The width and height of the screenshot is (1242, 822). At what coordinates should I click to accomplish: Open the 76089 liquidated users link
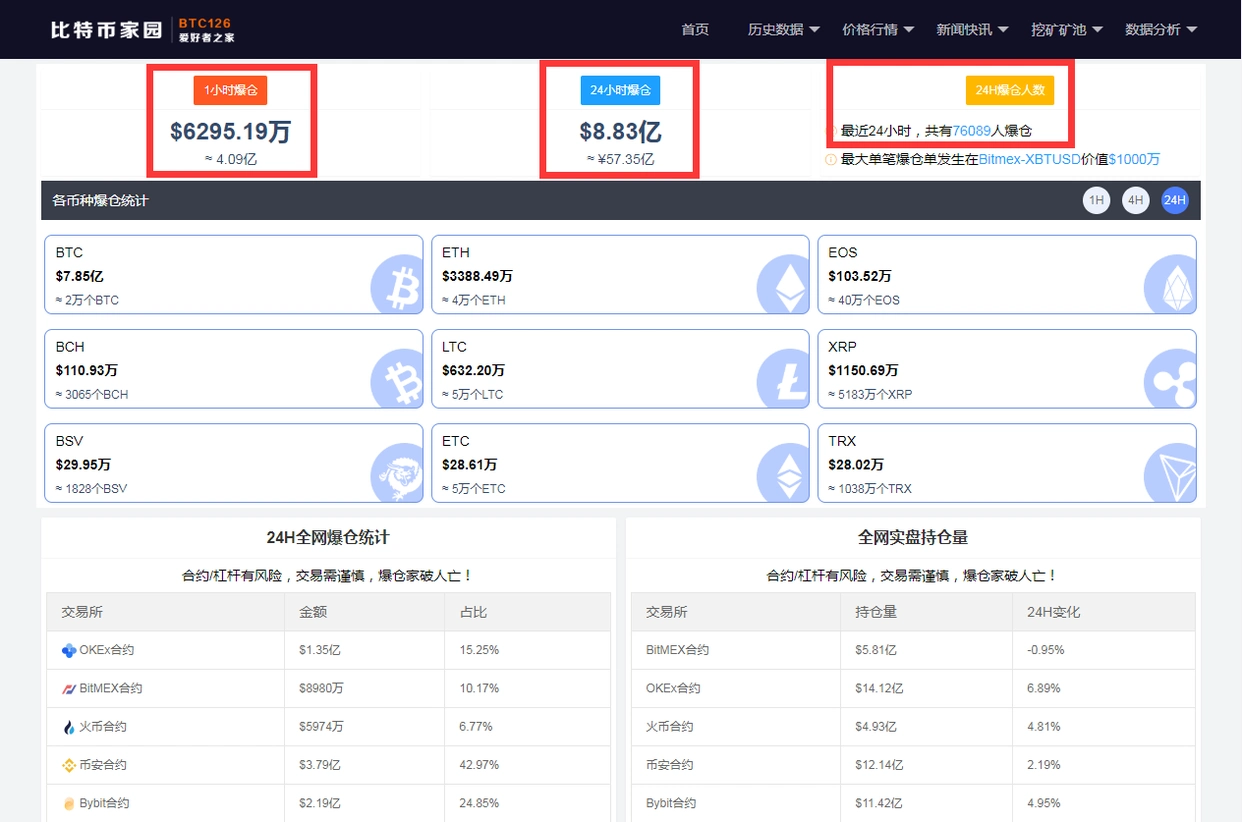point(972,131)
